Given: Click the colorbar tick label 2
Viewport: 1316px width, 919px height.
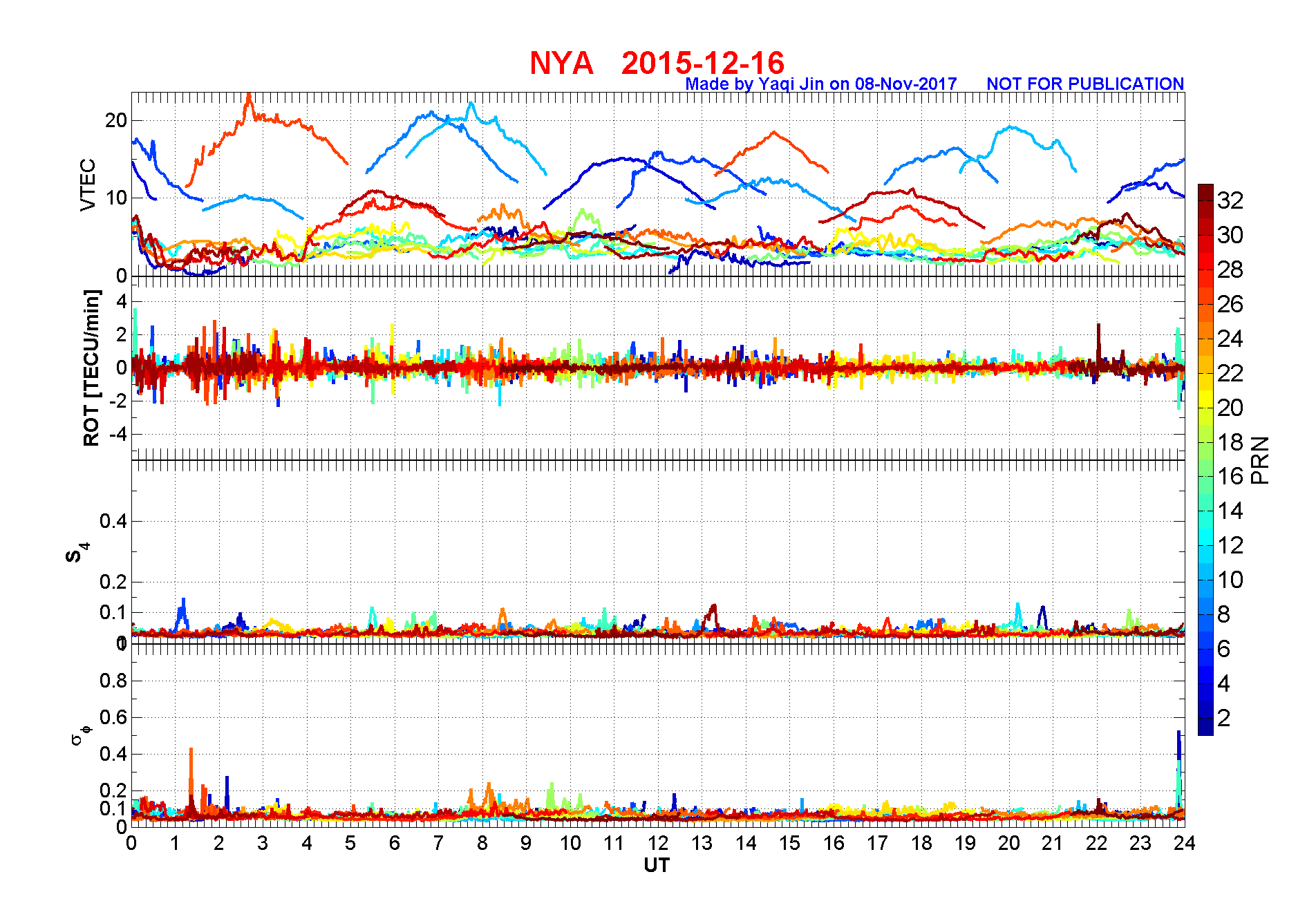Looking at the screenshot, I should point(1223,718).
